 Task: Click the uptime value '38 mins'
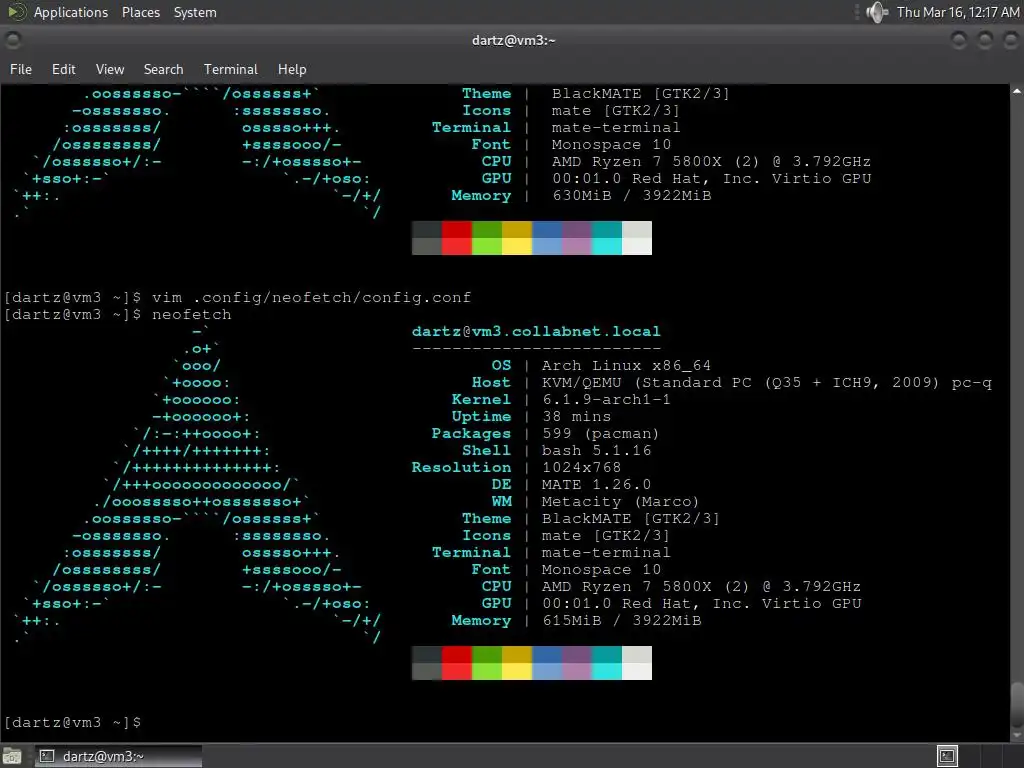click(x=577, y=417)
